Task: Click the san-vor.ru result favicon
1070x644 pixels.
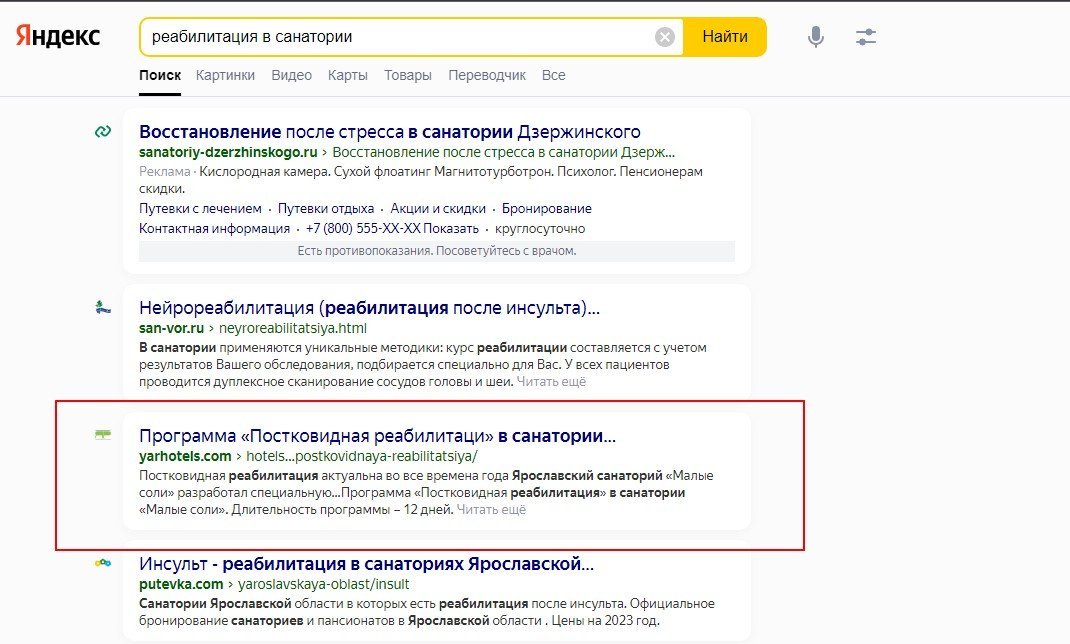Action: 103,307
